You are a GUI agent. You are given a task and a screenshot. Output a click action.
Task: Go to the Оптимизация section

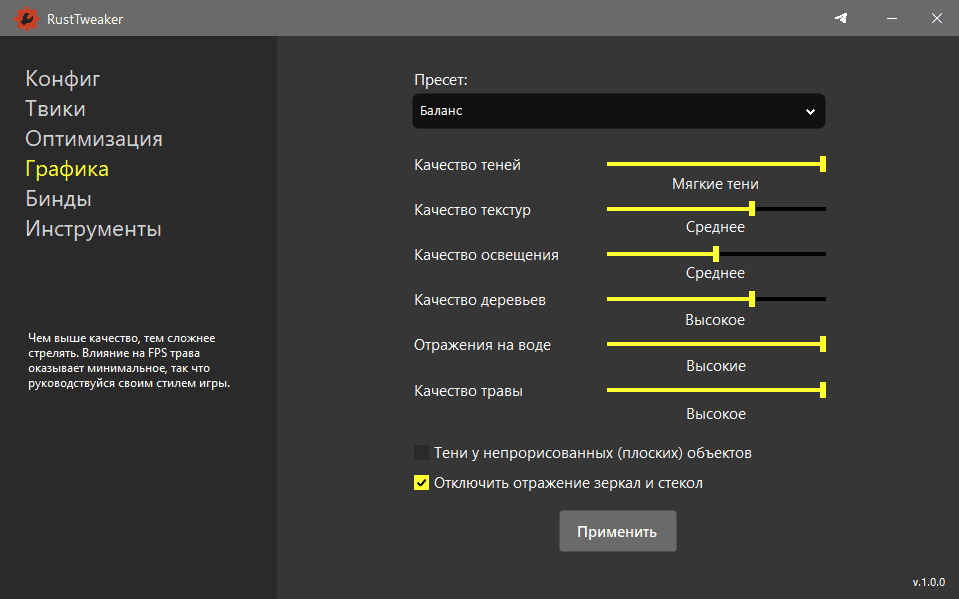(94, 139)
